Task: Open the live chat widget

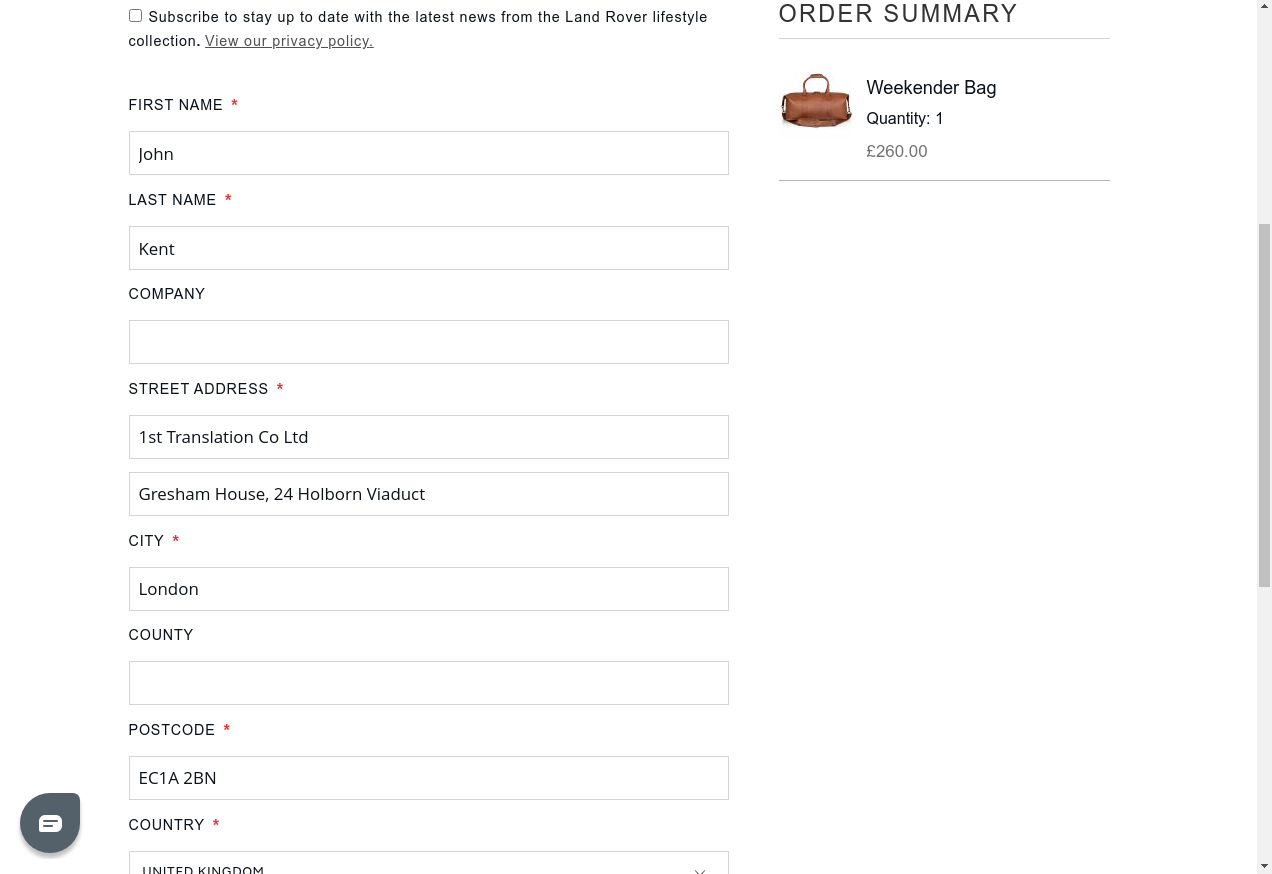Action: [50, 822]
